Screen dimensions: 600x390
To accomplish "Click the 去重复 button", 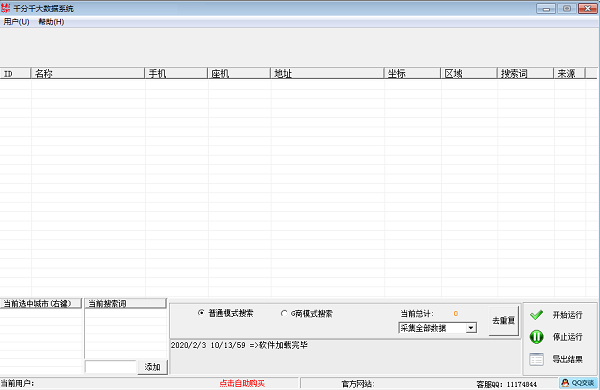I will pyautogui.click(x=504, y=321).
